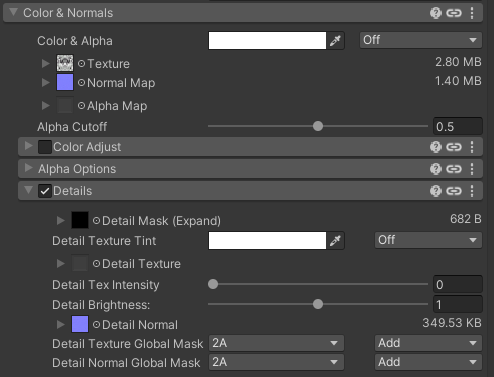
Task: Click link icon in Color & Normals header
Action: coord(454,13)
